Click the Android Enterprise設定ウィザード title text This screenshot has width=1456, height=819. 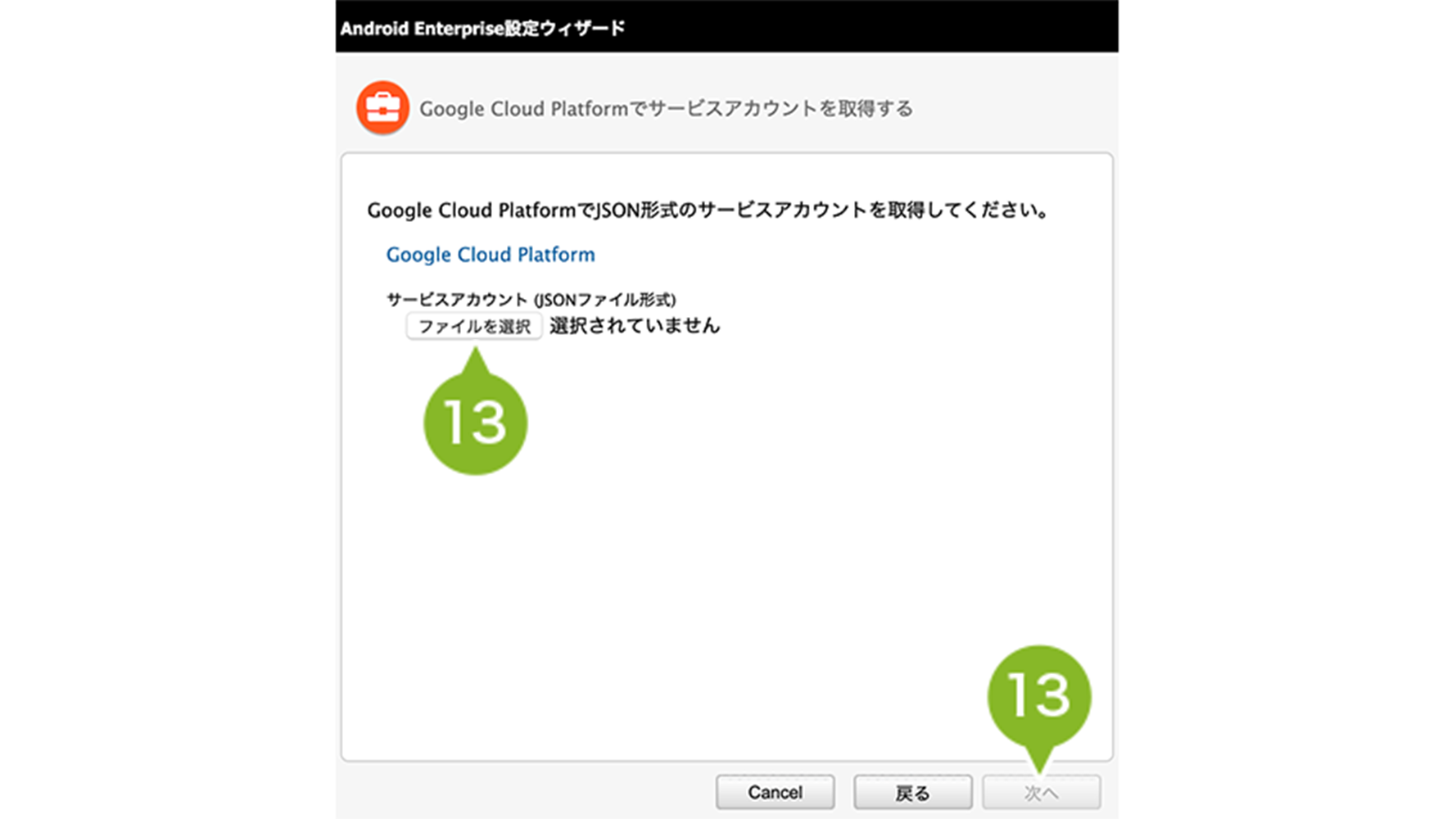(x=482, y=29)
